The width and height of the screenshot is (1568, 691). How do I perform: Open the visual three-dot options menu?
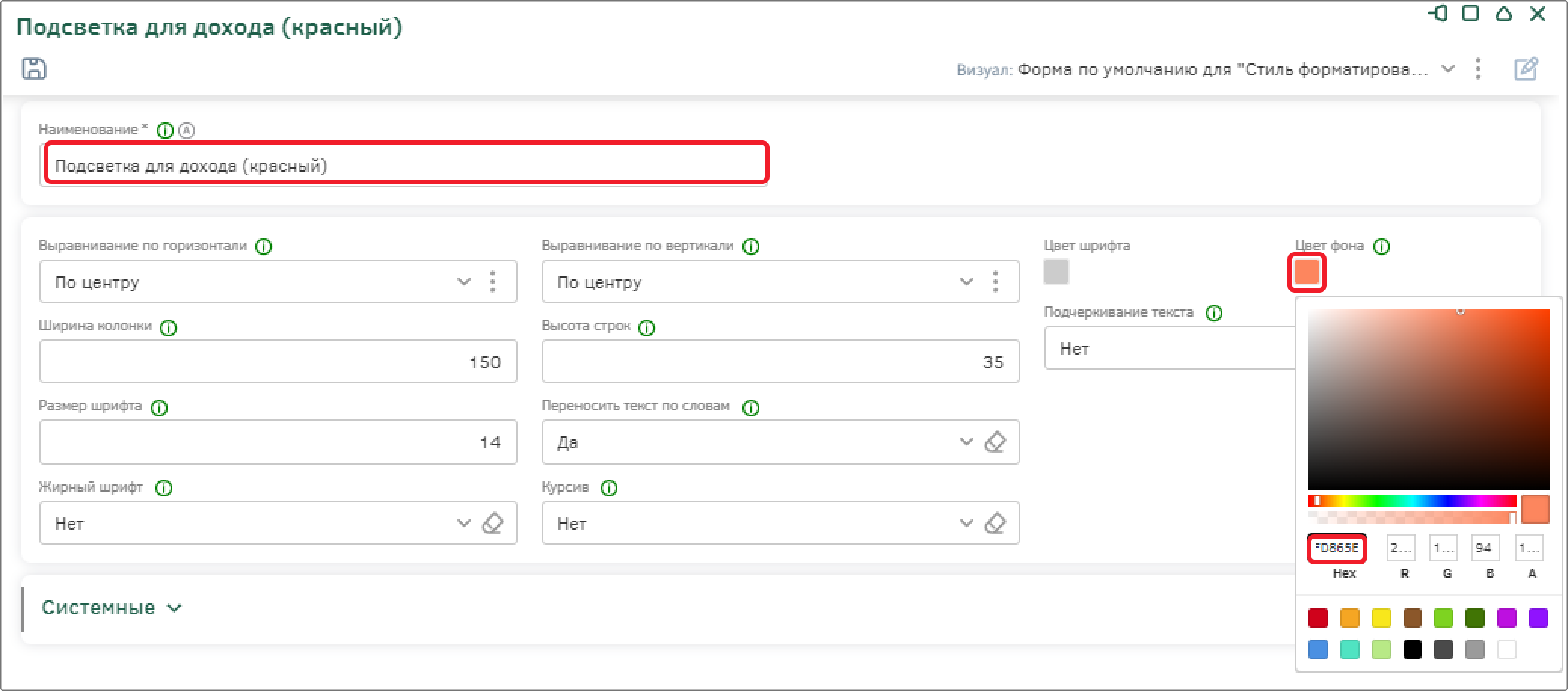coord(1478,69)
